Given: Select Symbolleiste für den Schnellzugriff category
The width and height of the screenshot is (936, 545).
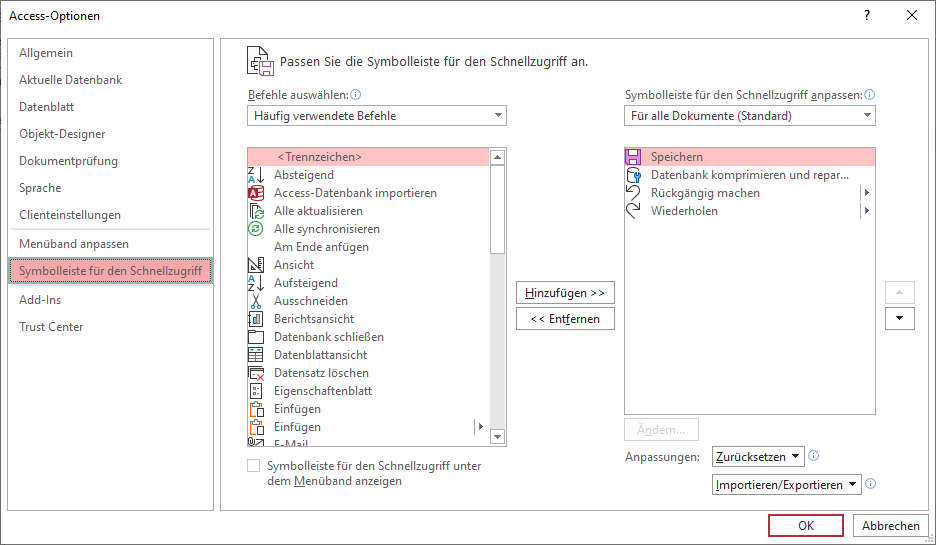Looking at the screenshot, I should (x=110, y=271).
